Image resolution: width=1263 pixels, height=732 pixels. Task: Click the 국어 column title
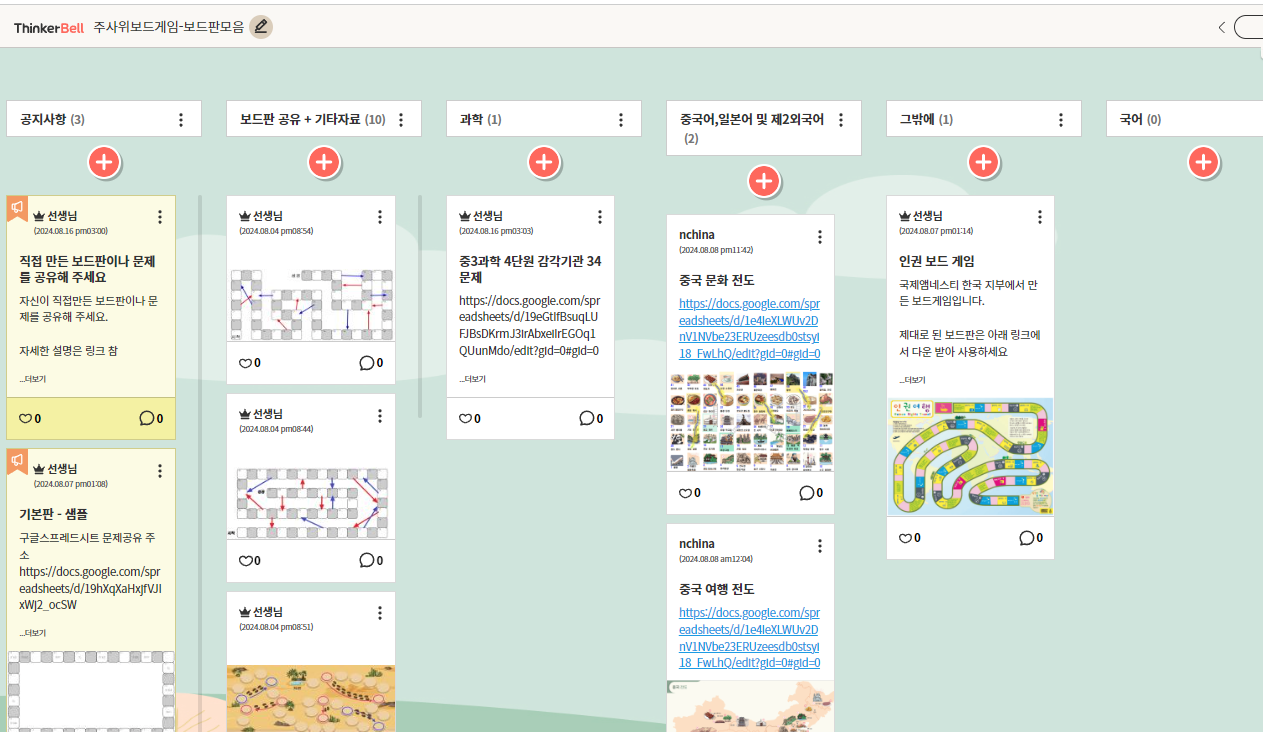tap(1131, 120)
